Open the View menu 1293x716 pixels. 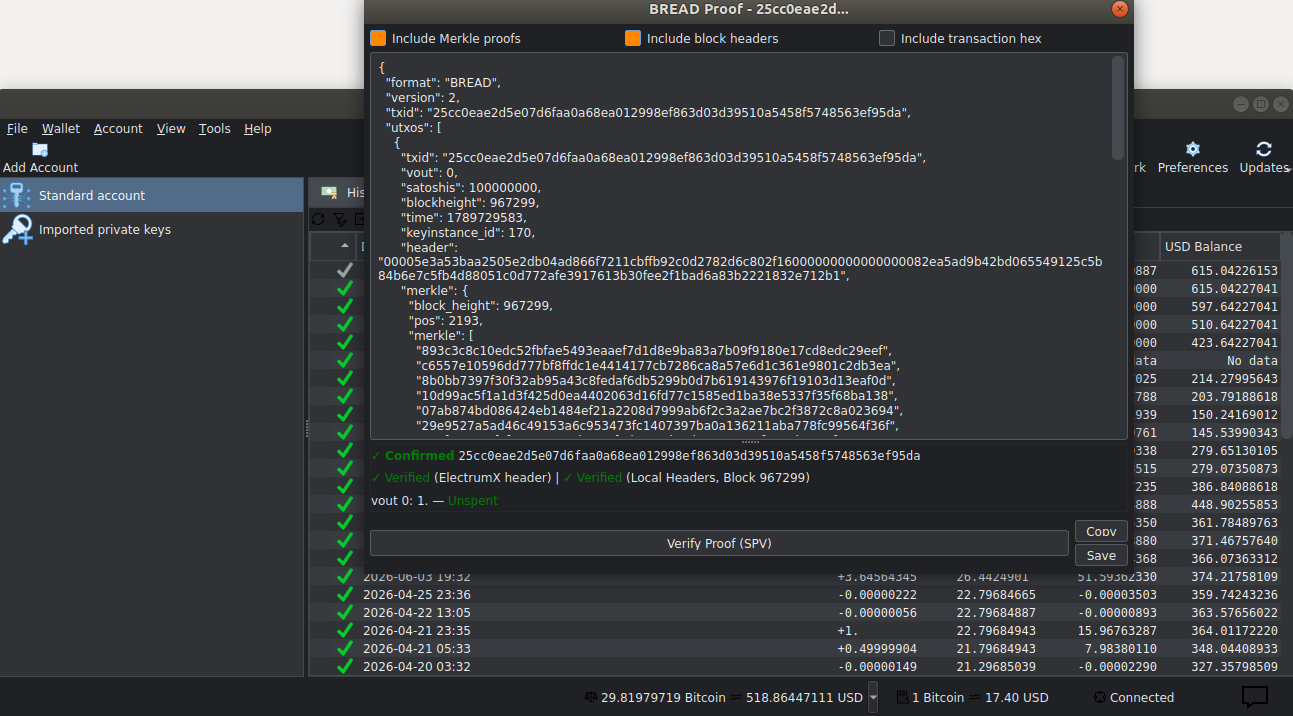(171, 128)
